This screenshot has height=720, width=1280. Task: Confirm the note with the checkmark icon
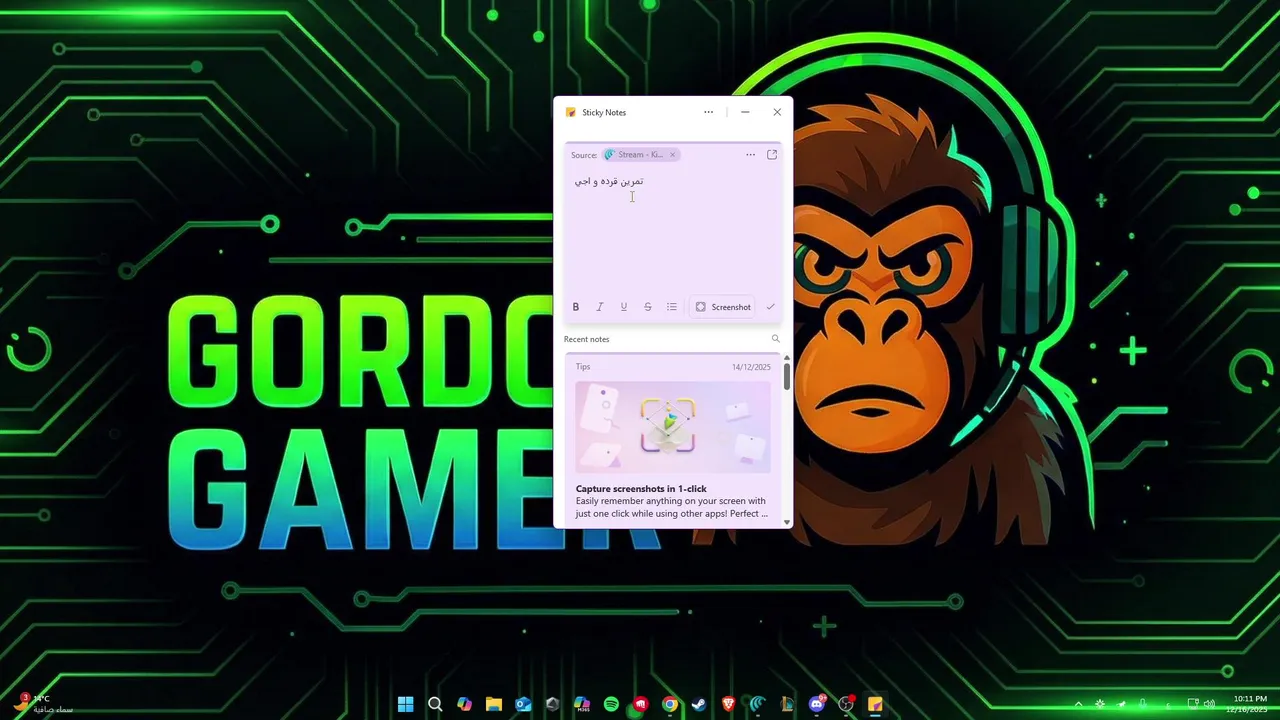tap(771, 307)
